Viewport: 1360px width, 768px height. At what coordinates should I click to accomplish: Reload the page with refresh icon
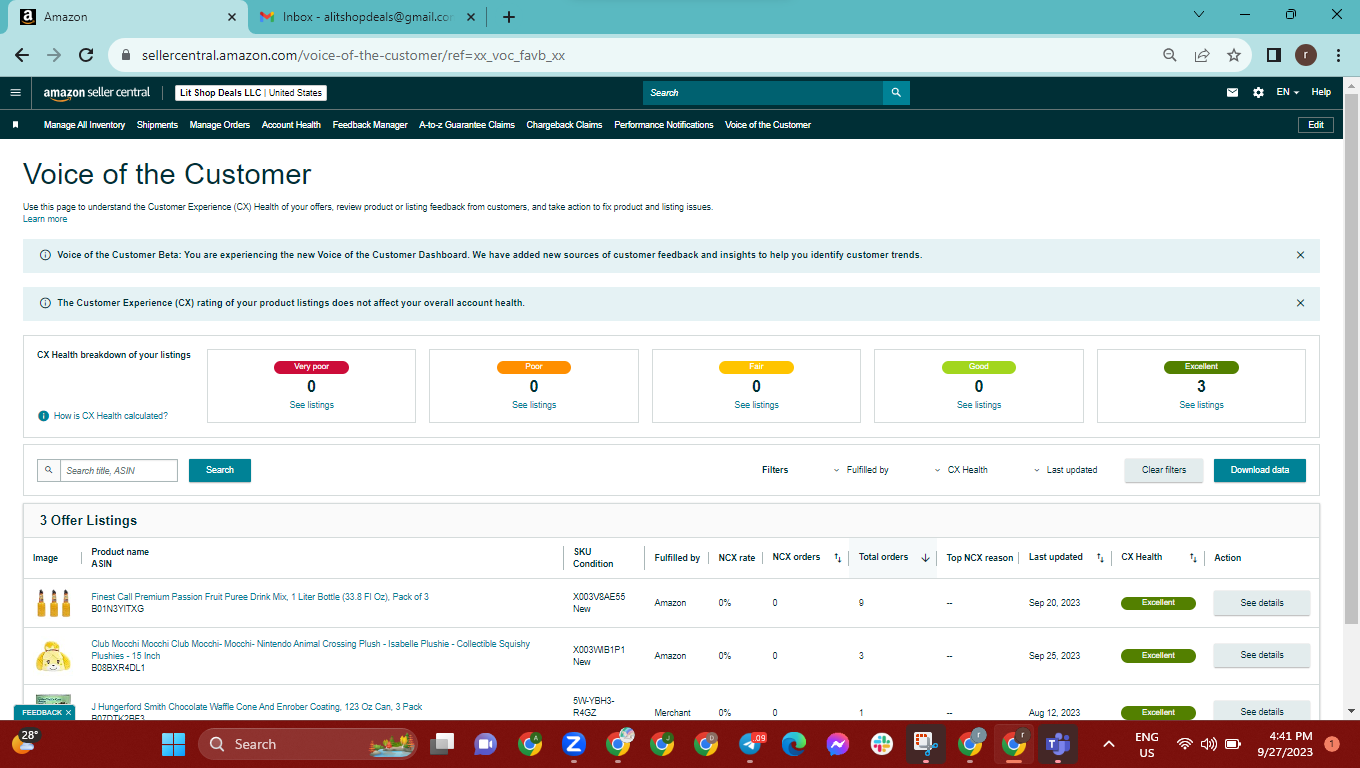click(86, 56)
